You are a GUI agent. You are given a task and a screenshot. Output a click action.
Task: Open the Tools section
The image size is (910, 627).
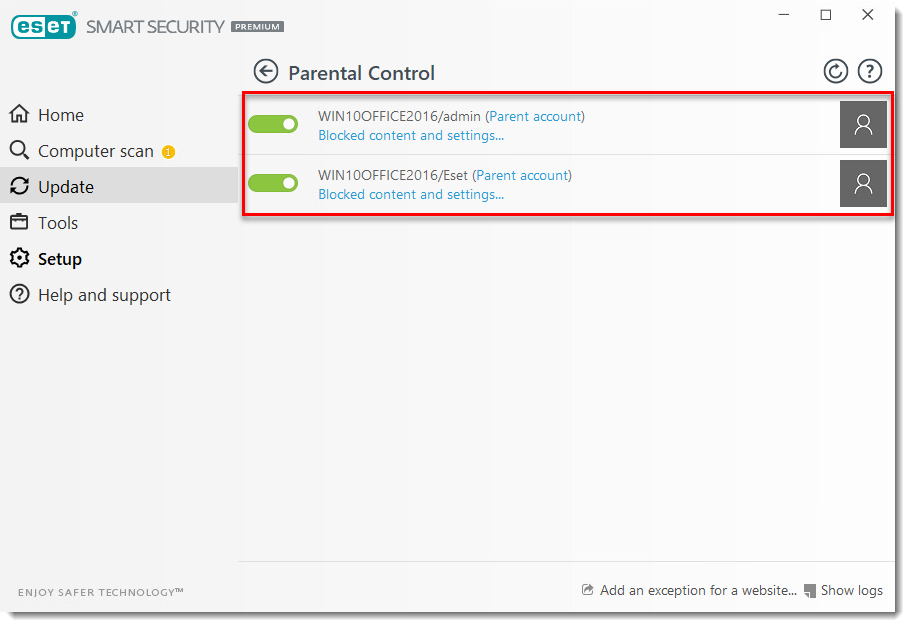coord(57,223)
